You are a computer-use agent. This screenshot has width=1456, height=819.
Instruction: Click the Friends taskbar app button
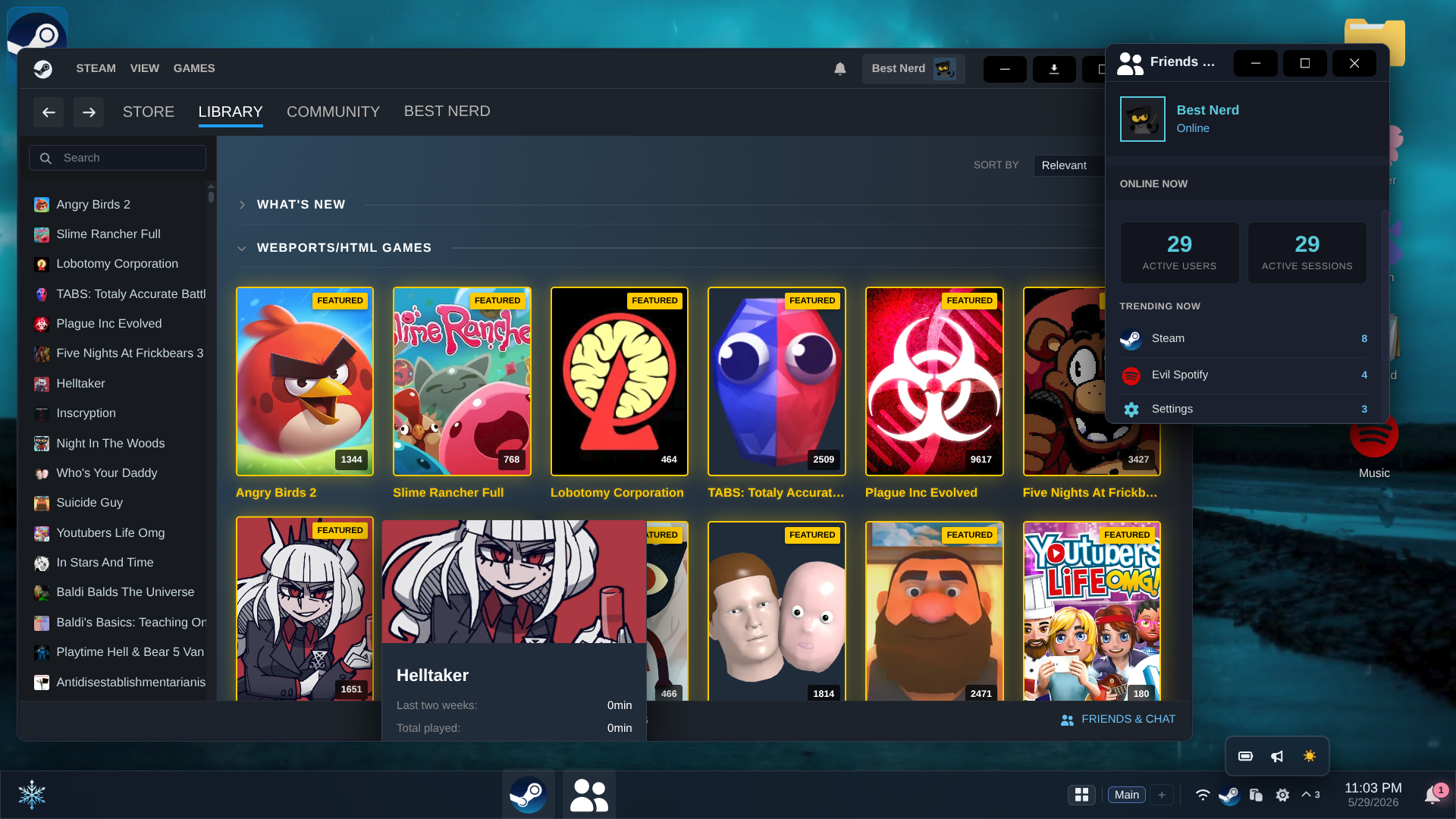pos(589,795)
